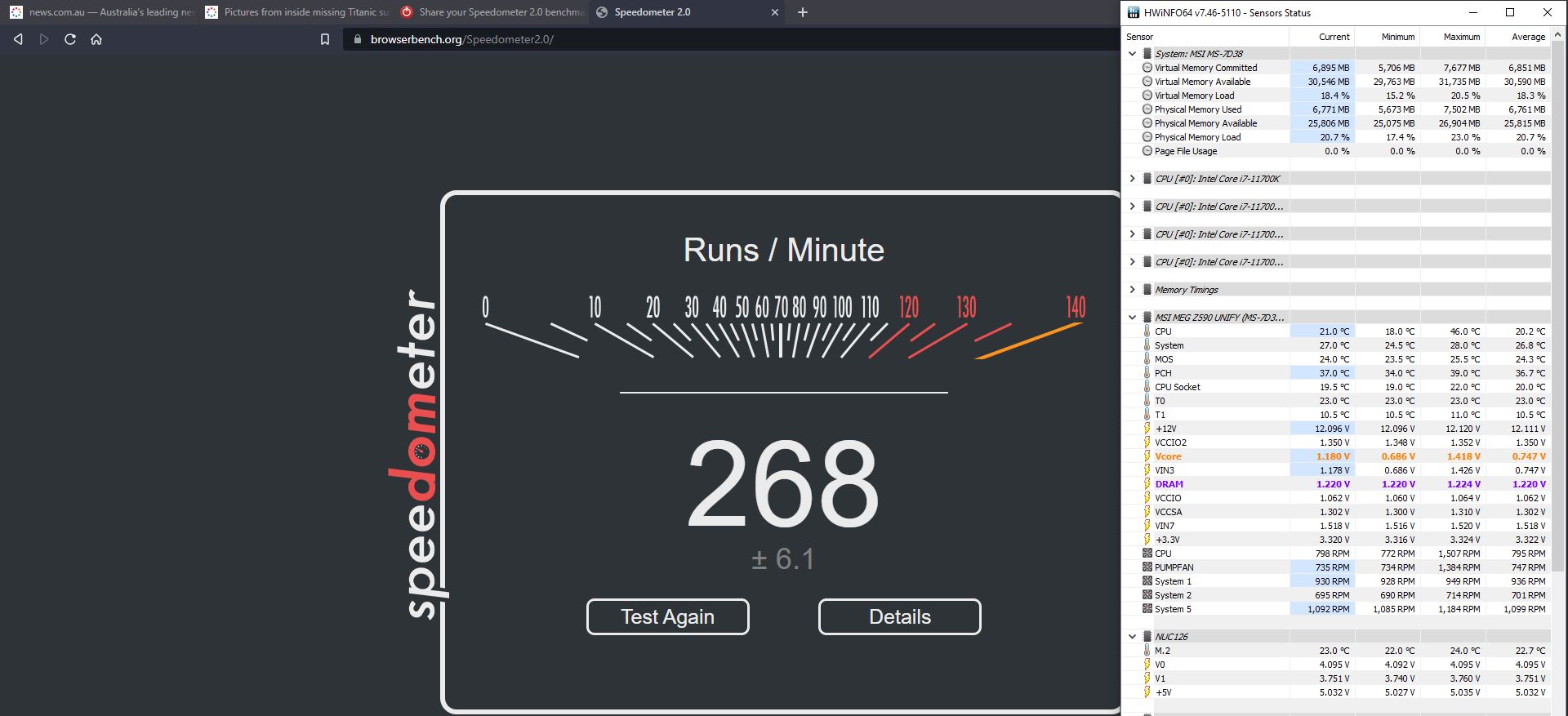The image size is (1568, 716).
Task: Select the +3.3V voltage row
Action: point(1337,540)
